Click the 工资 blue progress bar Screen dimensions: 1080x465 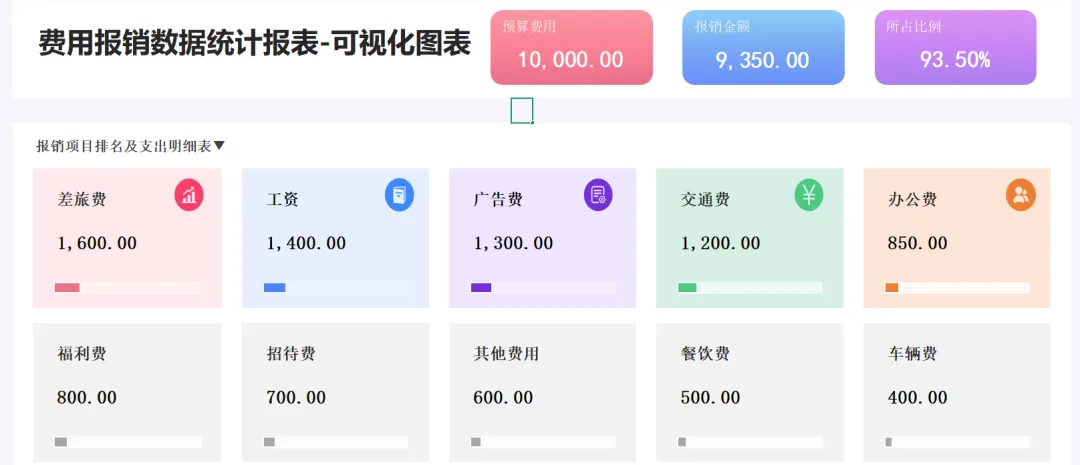(275, 288)
